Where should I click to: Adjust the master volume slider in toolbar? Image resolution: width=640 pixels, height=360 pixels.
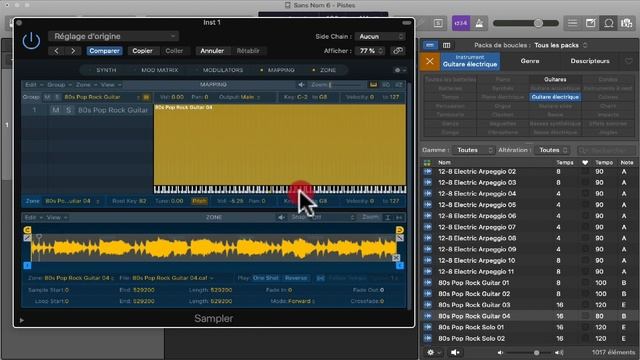[526, 23]
